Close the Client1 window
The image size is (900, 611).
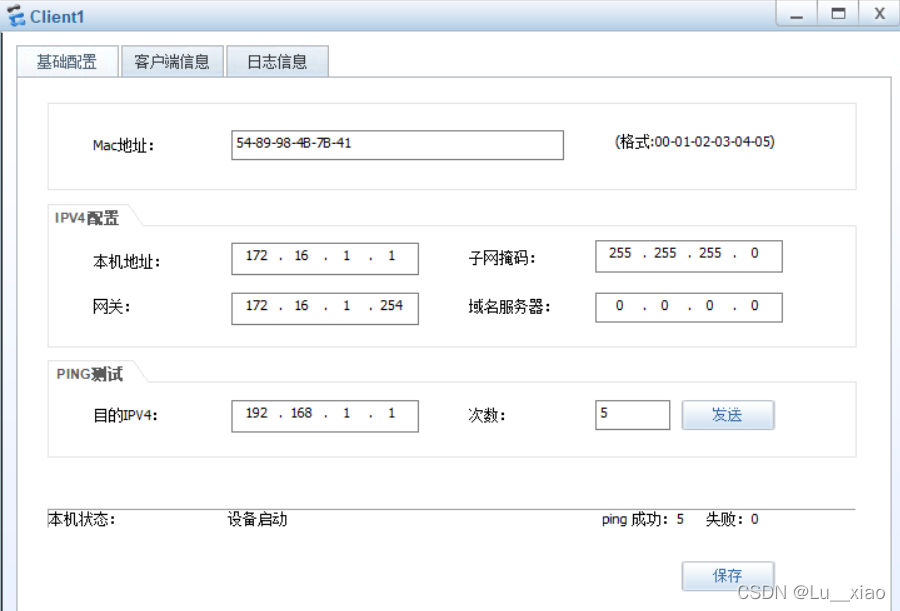coord(879,14)
